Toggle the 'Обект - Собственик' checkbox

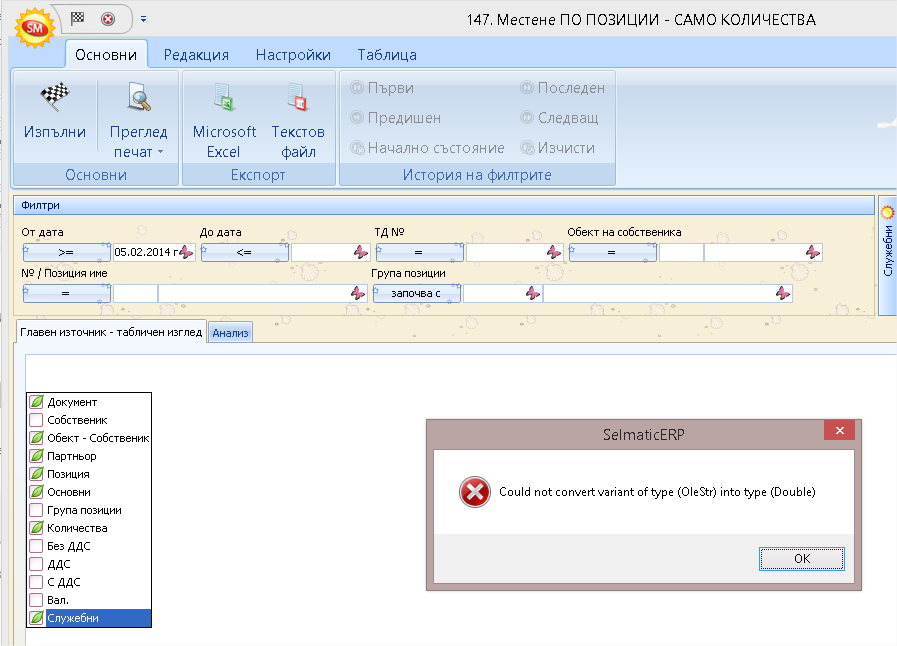pyautogui.click(x=37, y=438)
